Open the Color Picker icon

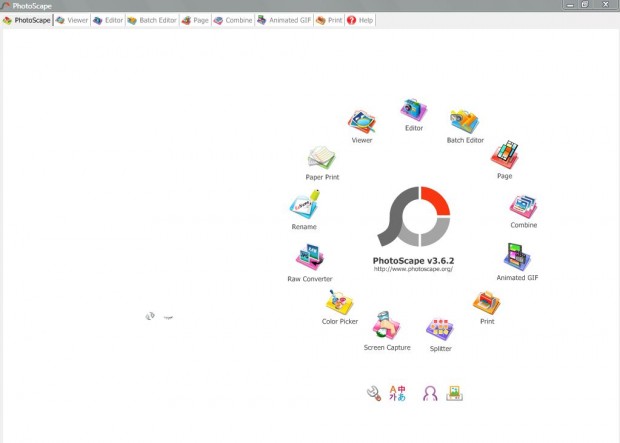pos(339,303)
